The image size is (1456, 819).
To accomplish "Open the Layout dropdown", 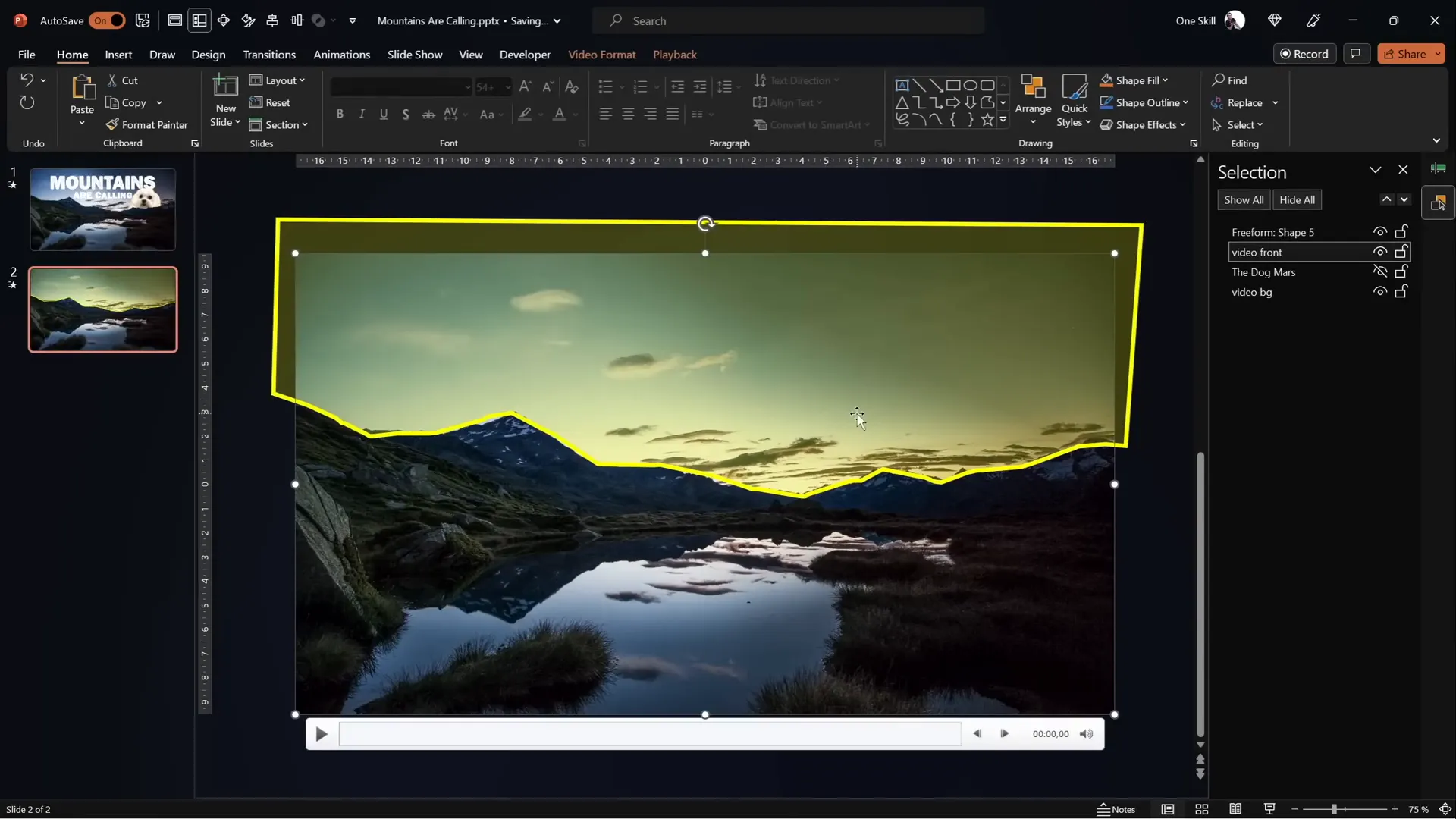I will click(x=277, y=80).
